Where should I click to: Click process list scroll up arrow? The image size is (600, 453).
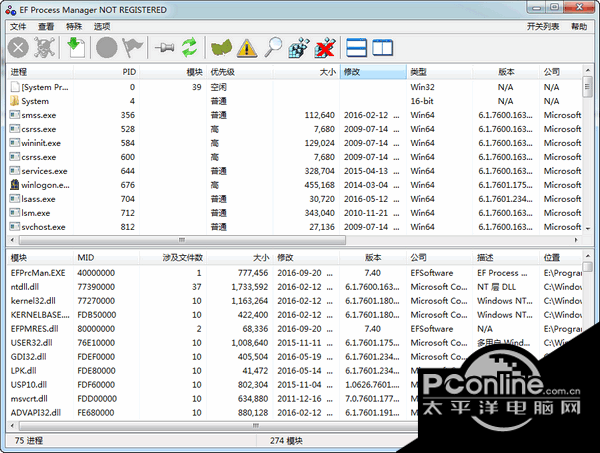tap(587, 70)
